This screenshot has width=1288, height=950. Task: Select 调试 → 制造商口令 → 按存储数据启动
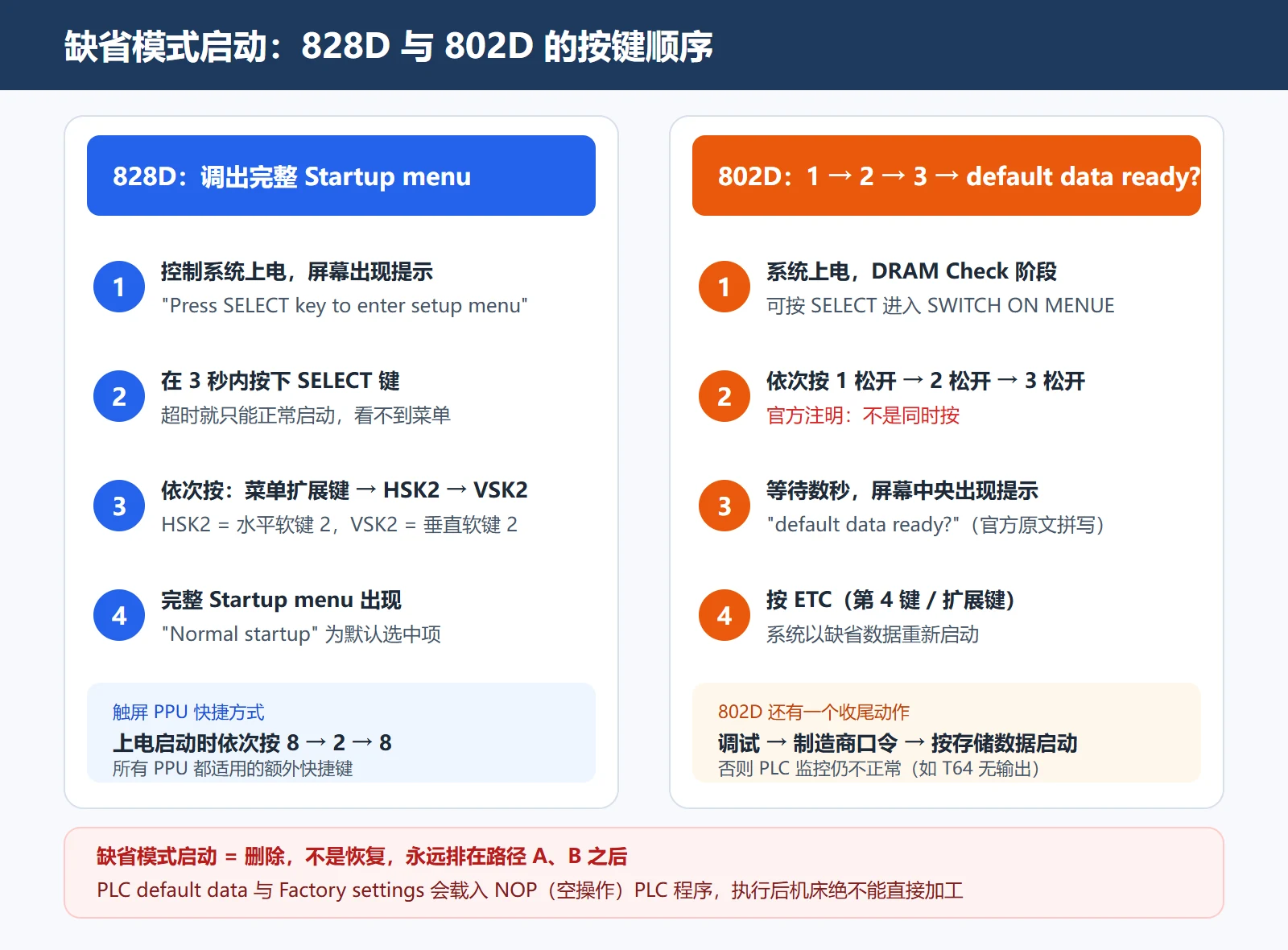(x=898, y=742)
